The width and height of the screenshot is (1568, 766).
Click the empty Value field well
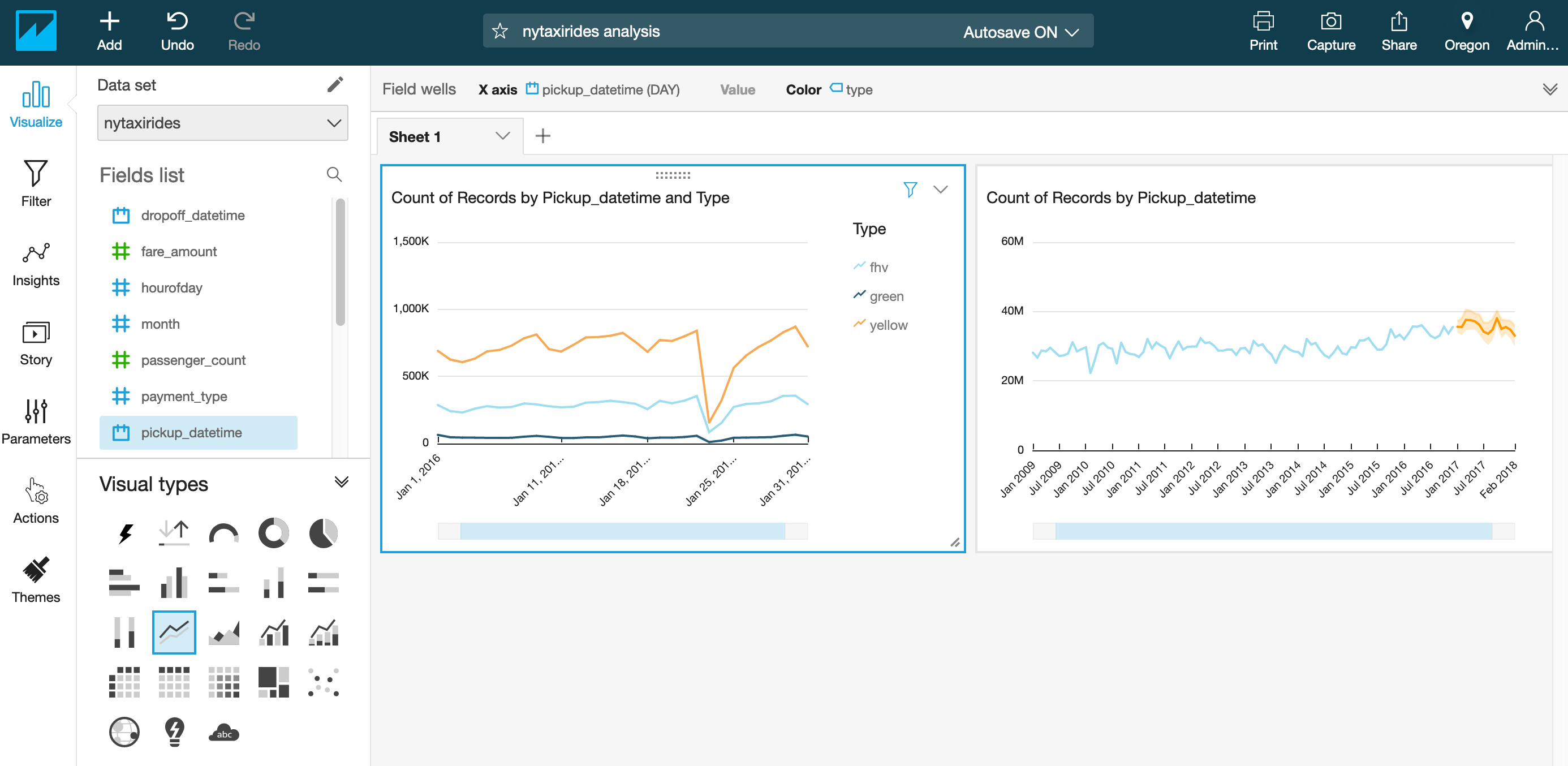coord(737,89)
